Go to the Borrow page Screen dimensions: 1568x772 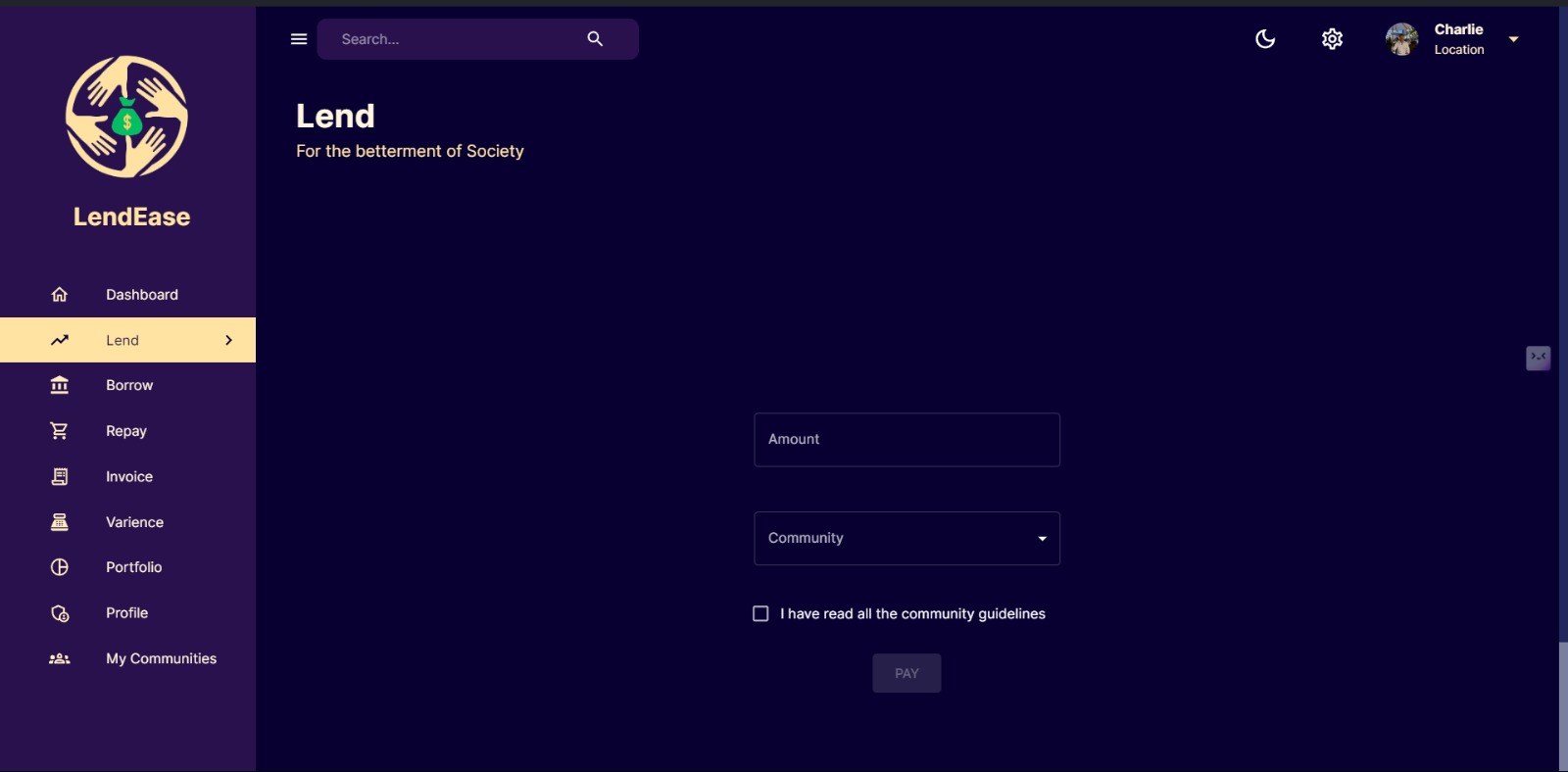pyautogui.click(x=127, y=385)
